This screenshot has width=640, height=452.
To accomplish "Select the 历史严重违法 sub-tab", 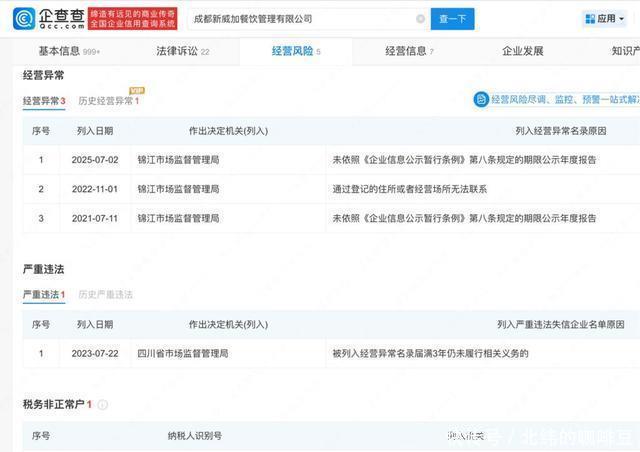I will click(105, 295).
